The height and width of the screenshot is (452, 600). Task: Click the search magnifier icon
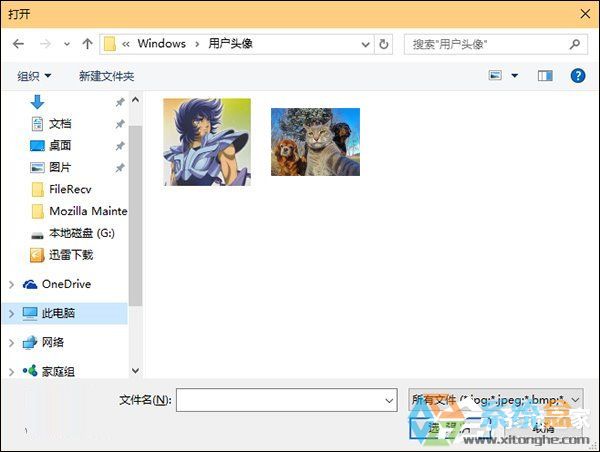click(575, 44)
